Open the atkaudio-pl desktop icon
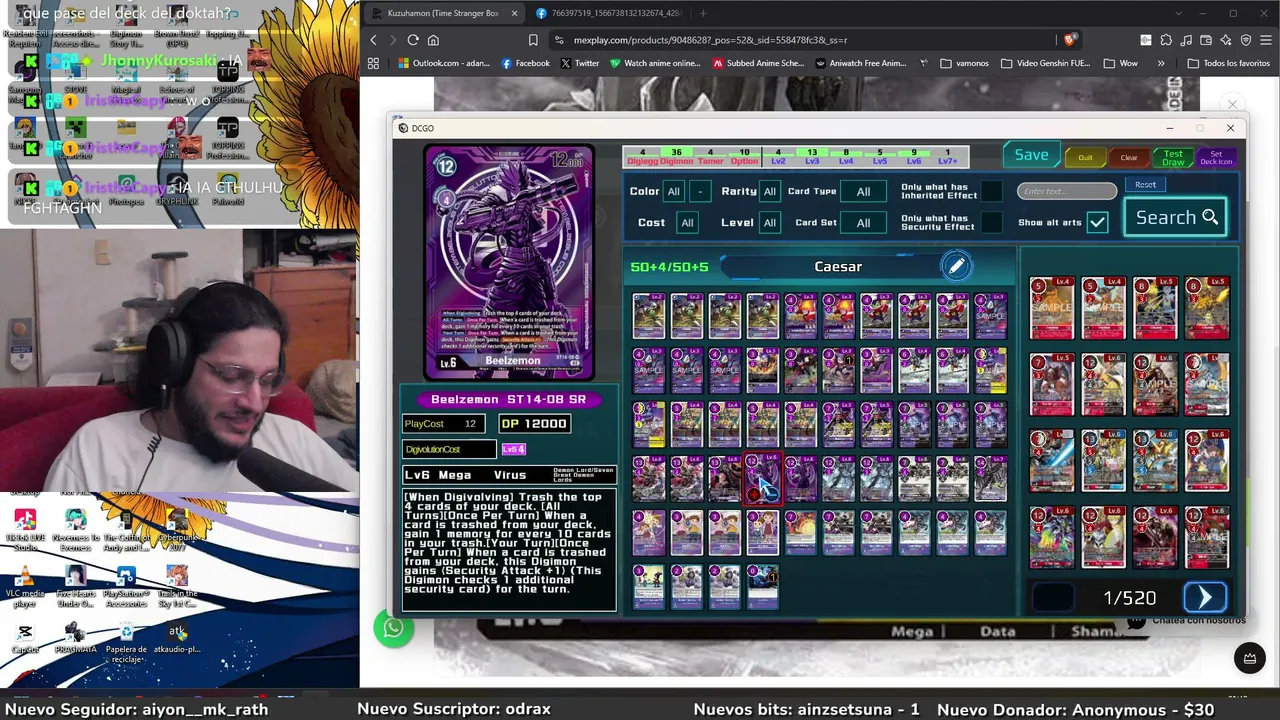Screen dimensions: 1280x720 tap(177, 639)
